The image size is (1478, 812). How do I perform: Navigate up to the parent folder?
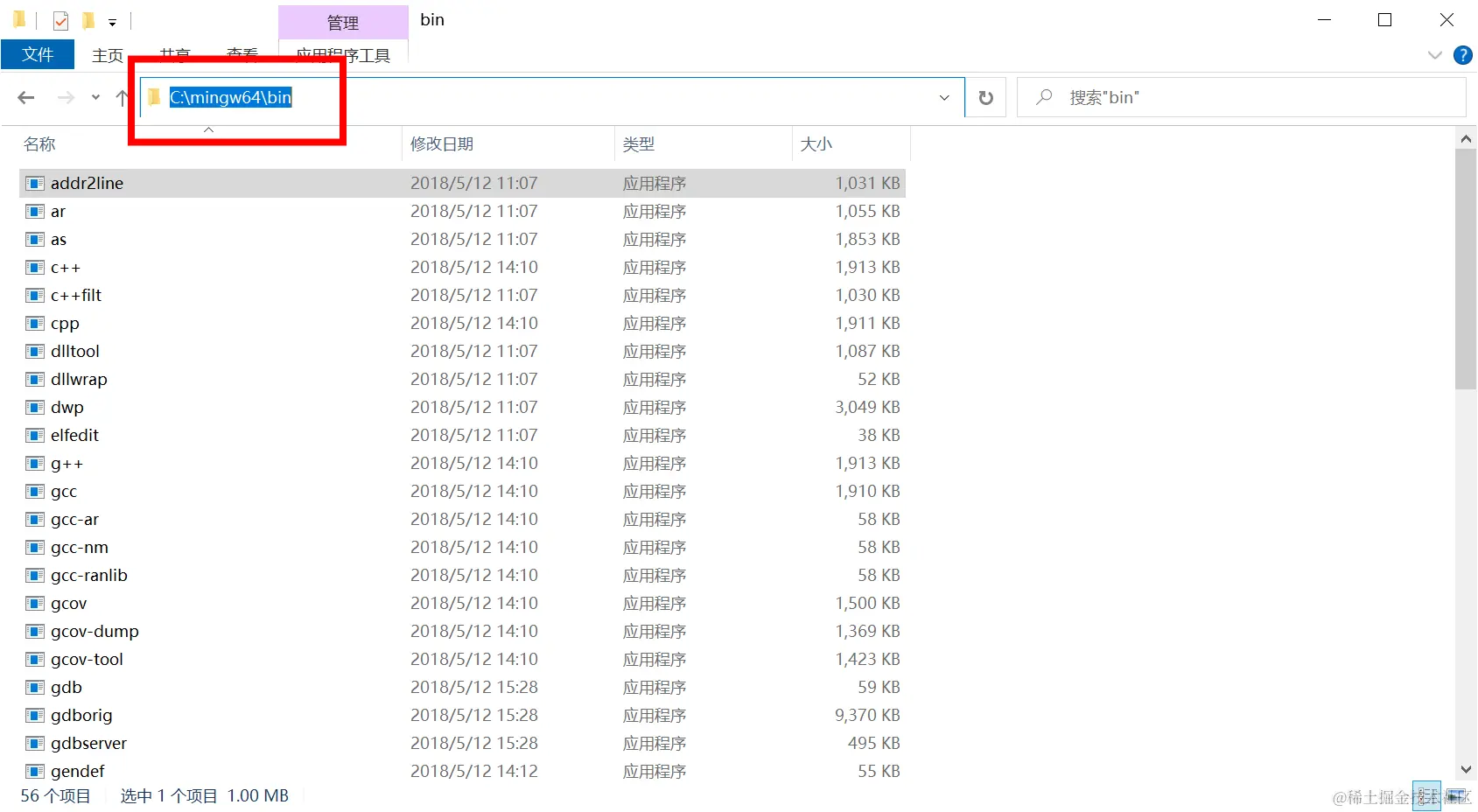(x=122, y=97)
